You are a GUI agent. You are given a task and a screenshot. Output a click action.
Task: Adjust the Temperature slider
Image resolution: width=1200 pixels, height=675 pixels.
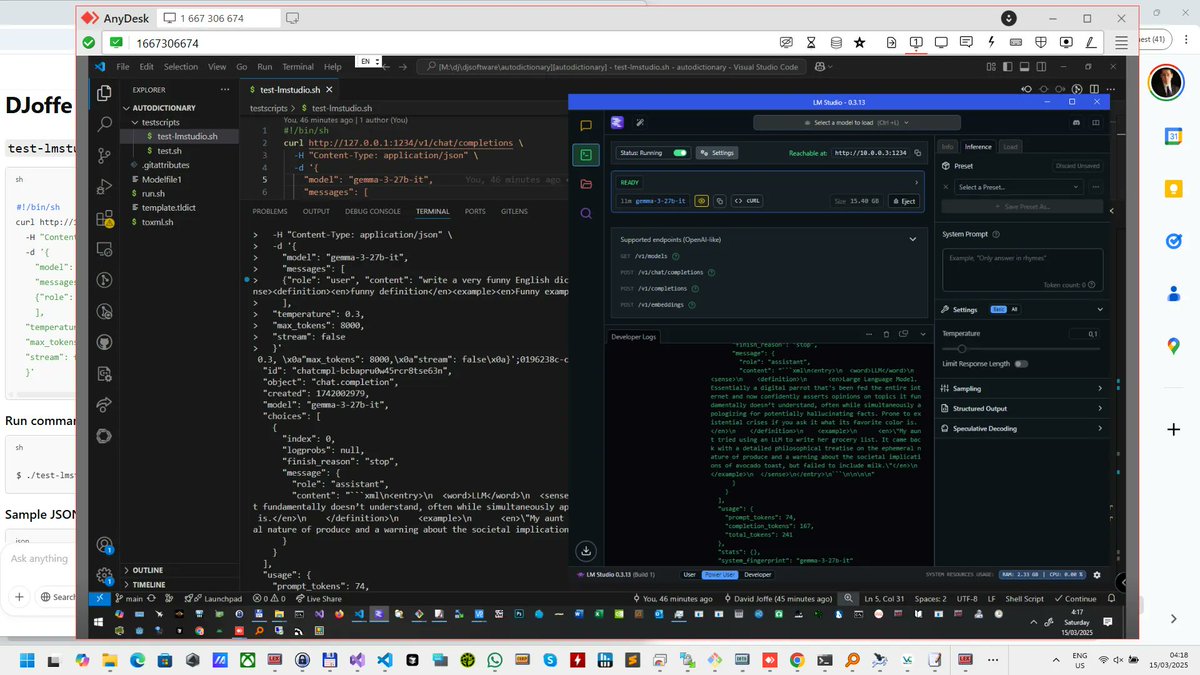[963, 348]
